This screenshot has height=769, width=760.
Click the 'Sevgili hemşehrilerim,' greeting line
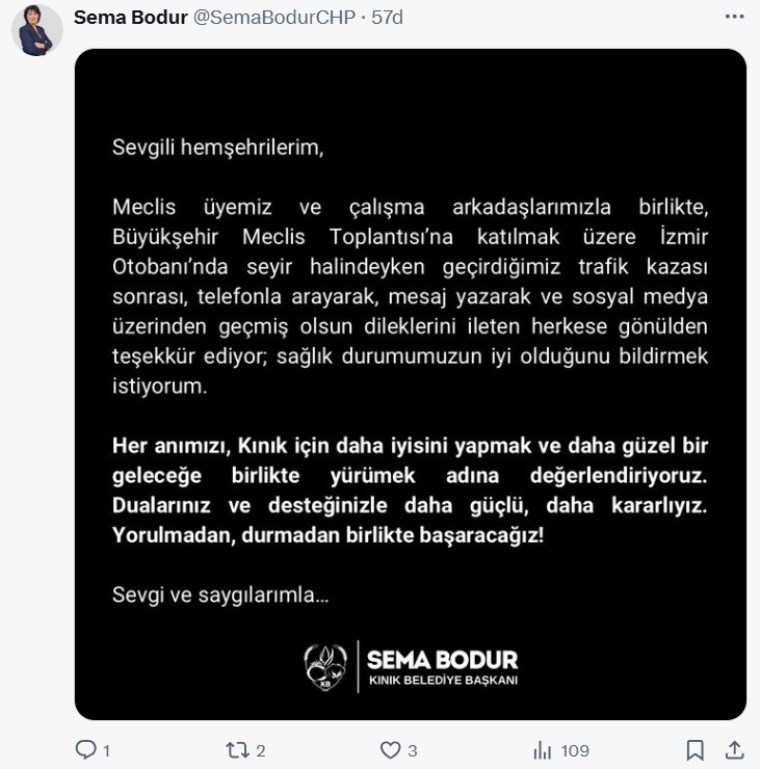click(218, 148)
